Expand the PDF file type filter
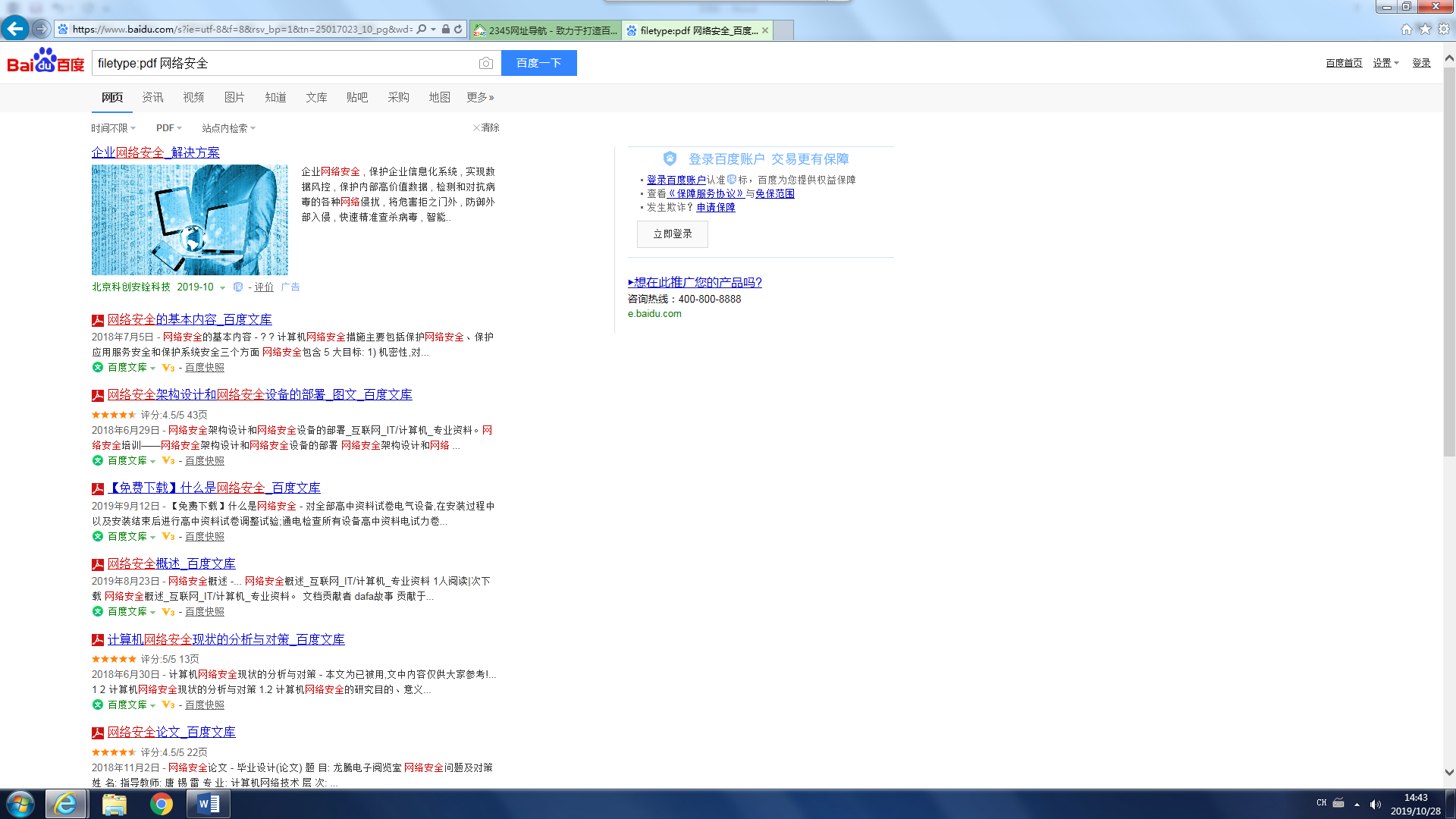 point(168,128)
